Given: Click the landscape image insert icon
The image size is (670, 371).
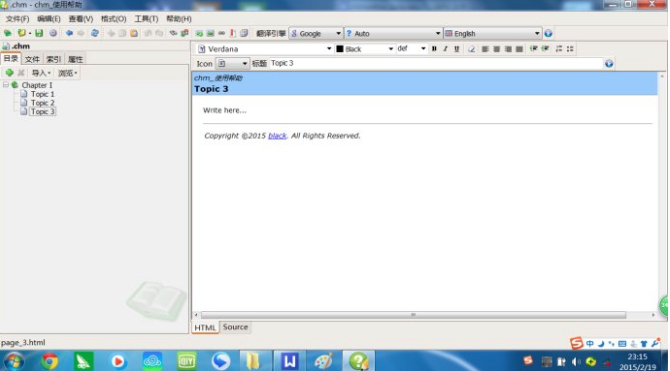Looking at the screenshot, I should point(210,33).
